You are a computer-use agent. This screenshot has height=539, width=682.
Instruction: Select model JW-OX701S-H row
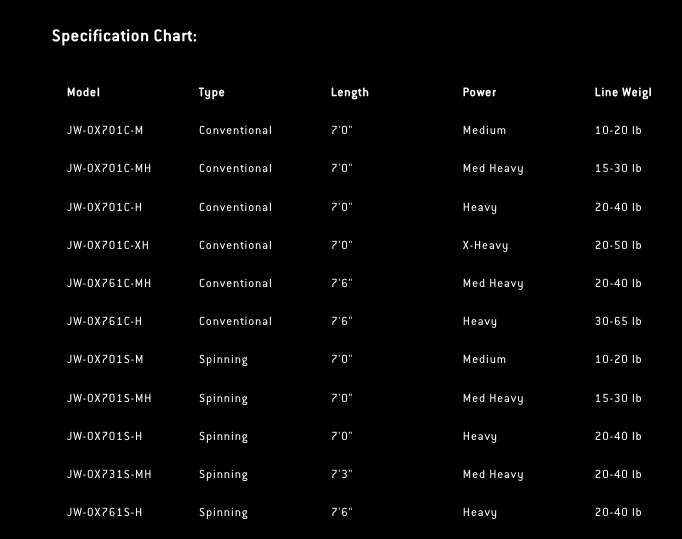coord(104,436)
